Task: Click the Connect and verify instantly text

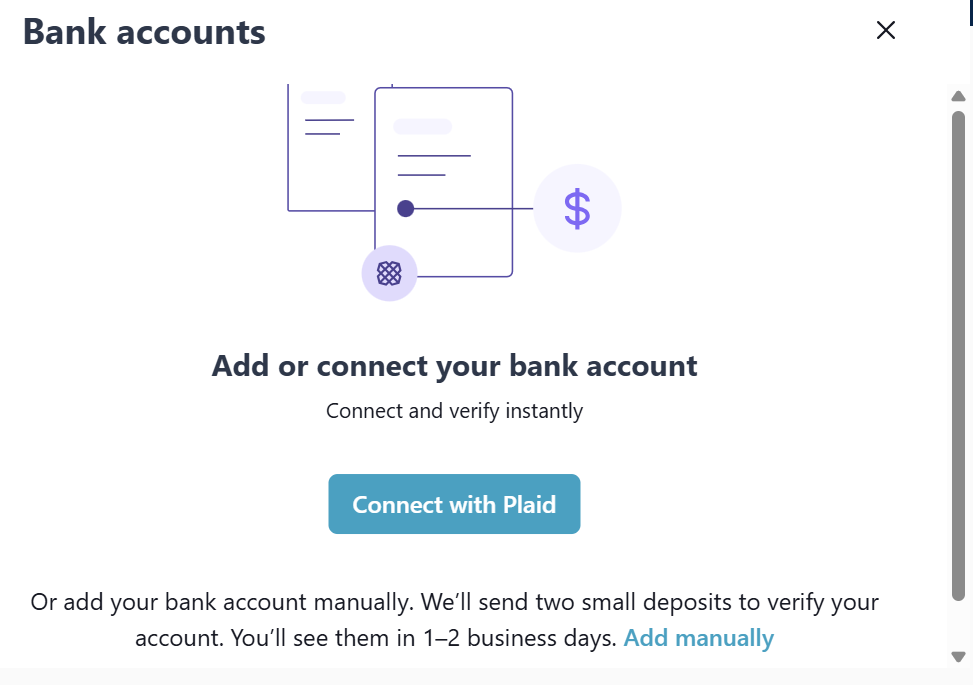Action: pyautogui.click(x=454, y=411)
